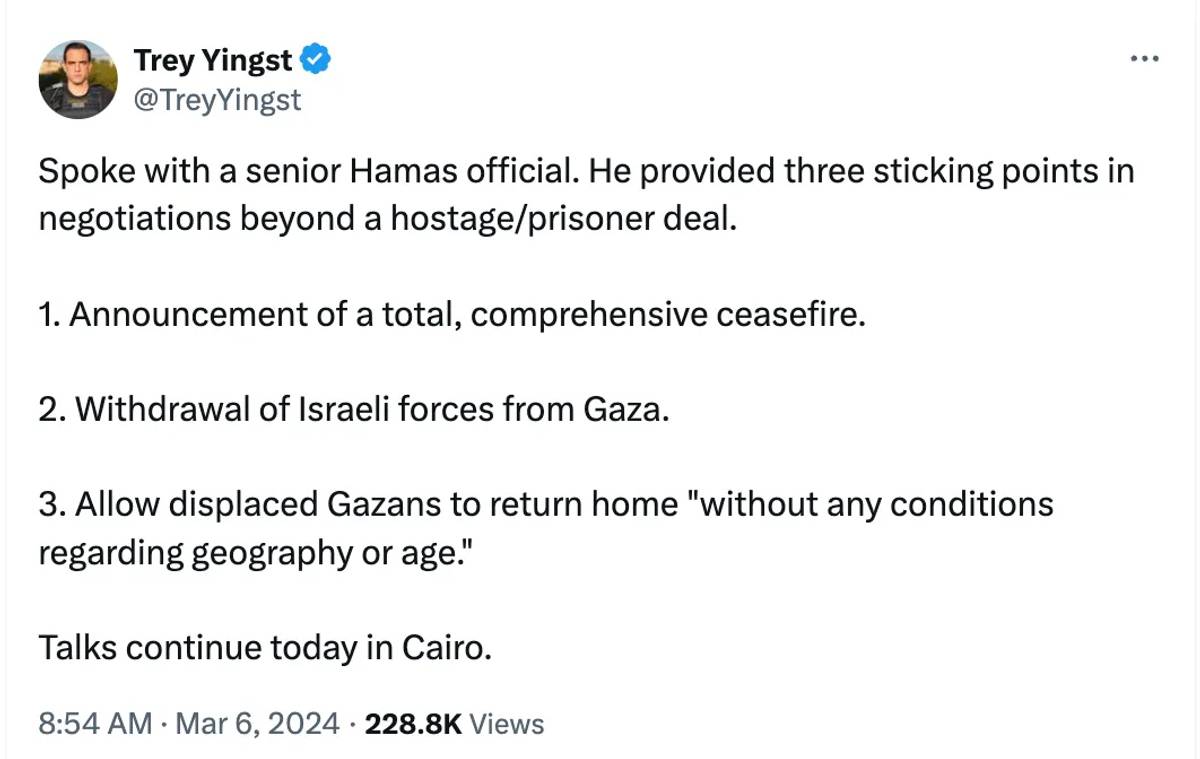Image resolution: width=1200 pixels, height=759 pixels.
Task: Click the sentence 'Talks continue today in Cairo.'
Action: 265,648
